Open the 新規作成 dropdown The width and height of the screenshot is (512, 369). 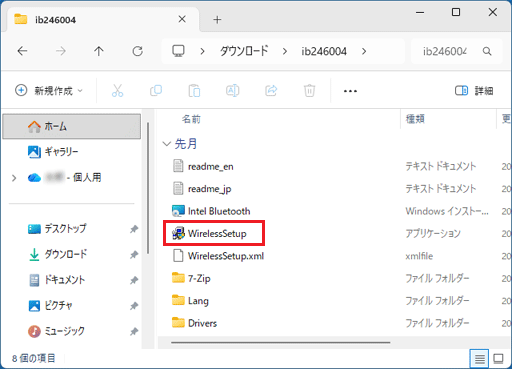[49, 90]
